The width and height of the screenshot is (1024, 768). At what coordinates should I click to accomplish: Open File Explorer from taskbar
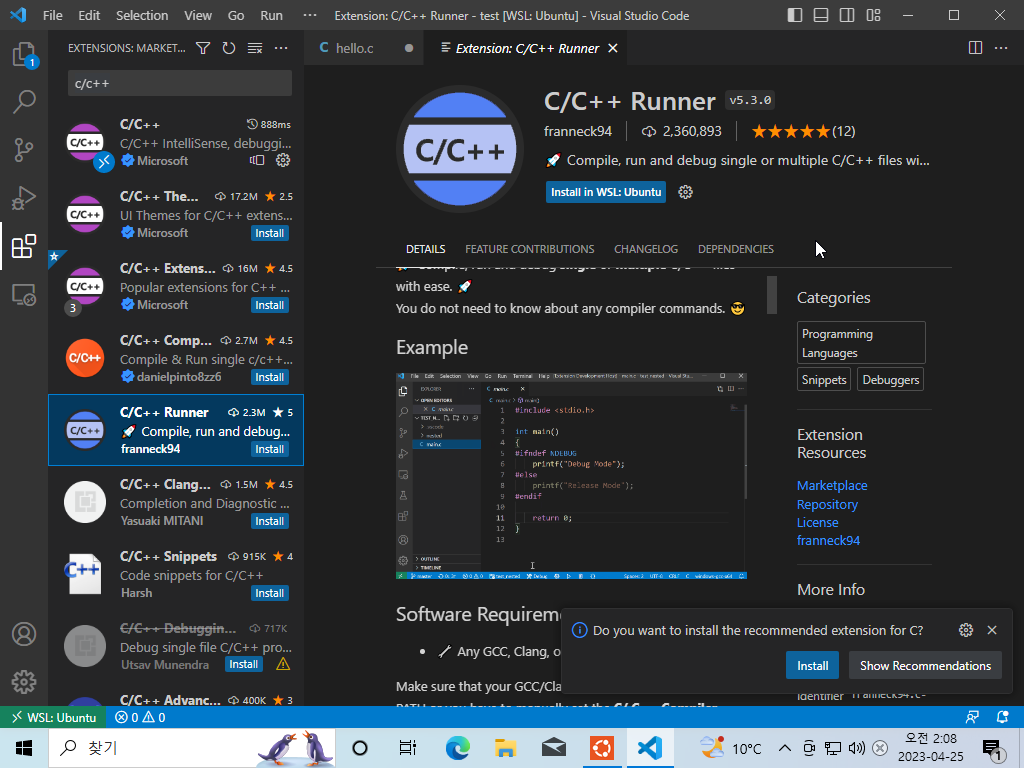click(505, 748)
